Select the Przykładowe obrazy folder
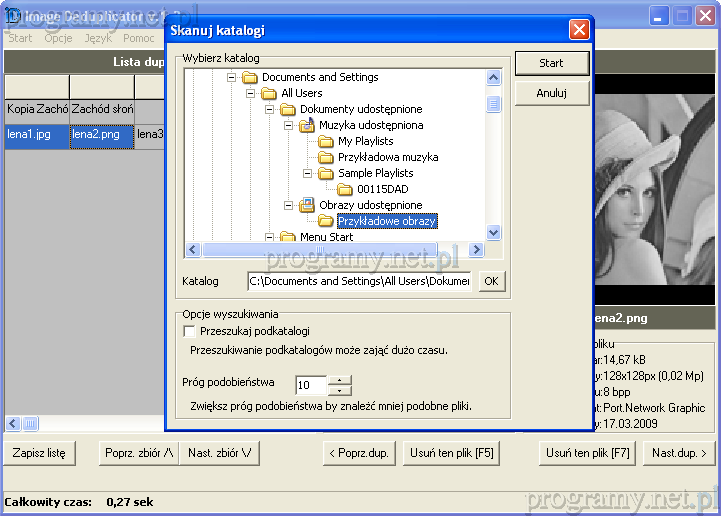This screenshot has height=516, width=721. click(x=387, y=221)
